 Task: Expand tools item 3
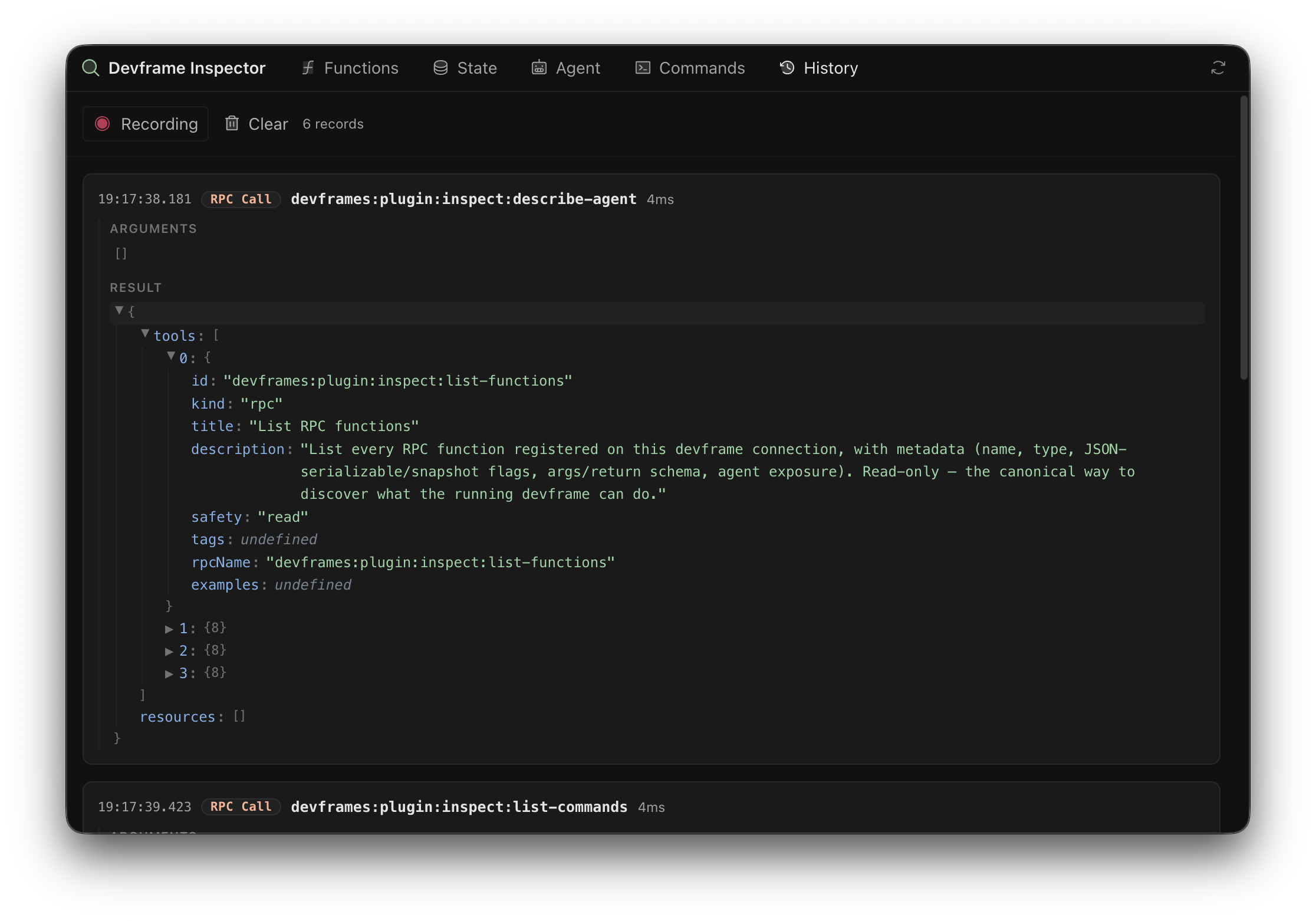[x=169, y=673]
